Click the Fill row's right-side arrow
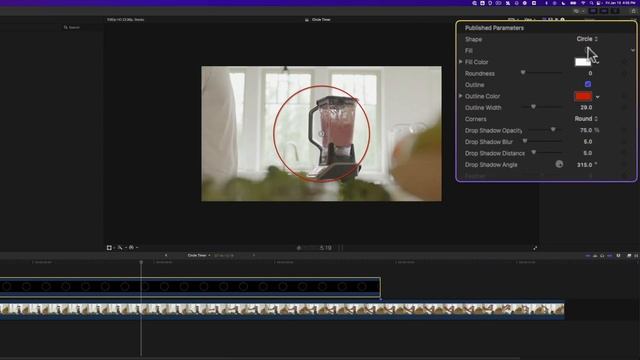 tap(633, 51)
